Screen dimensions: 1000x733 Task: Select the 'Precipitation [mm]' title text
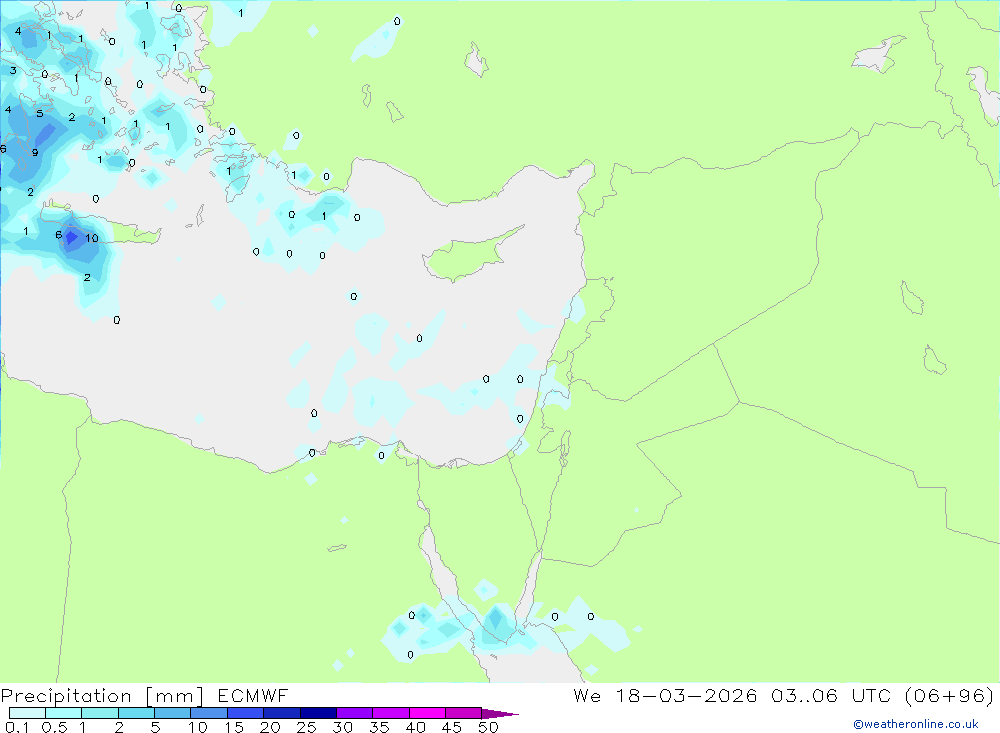tap(102, 696)
